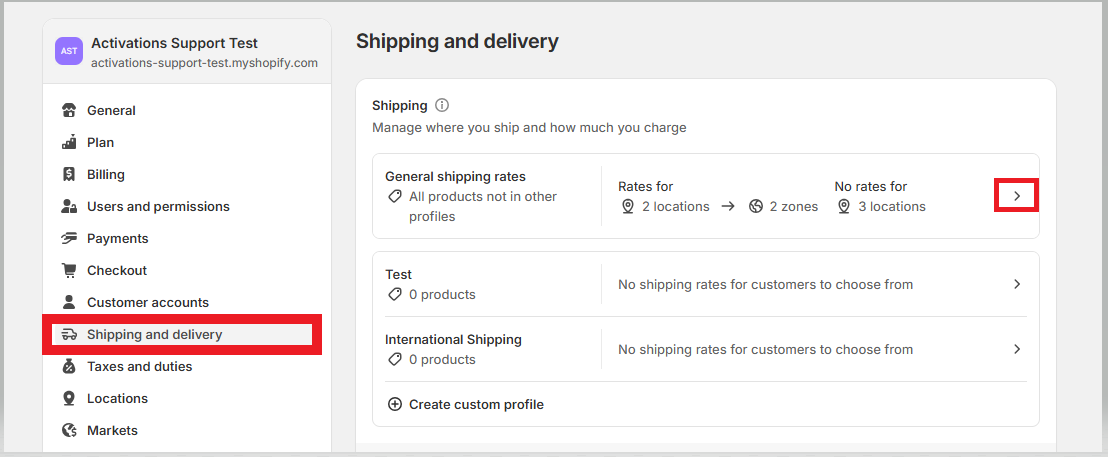Screen dimensions: 1108x457
Task: Click the Billing receipt icon
Action: click(69, 174)
